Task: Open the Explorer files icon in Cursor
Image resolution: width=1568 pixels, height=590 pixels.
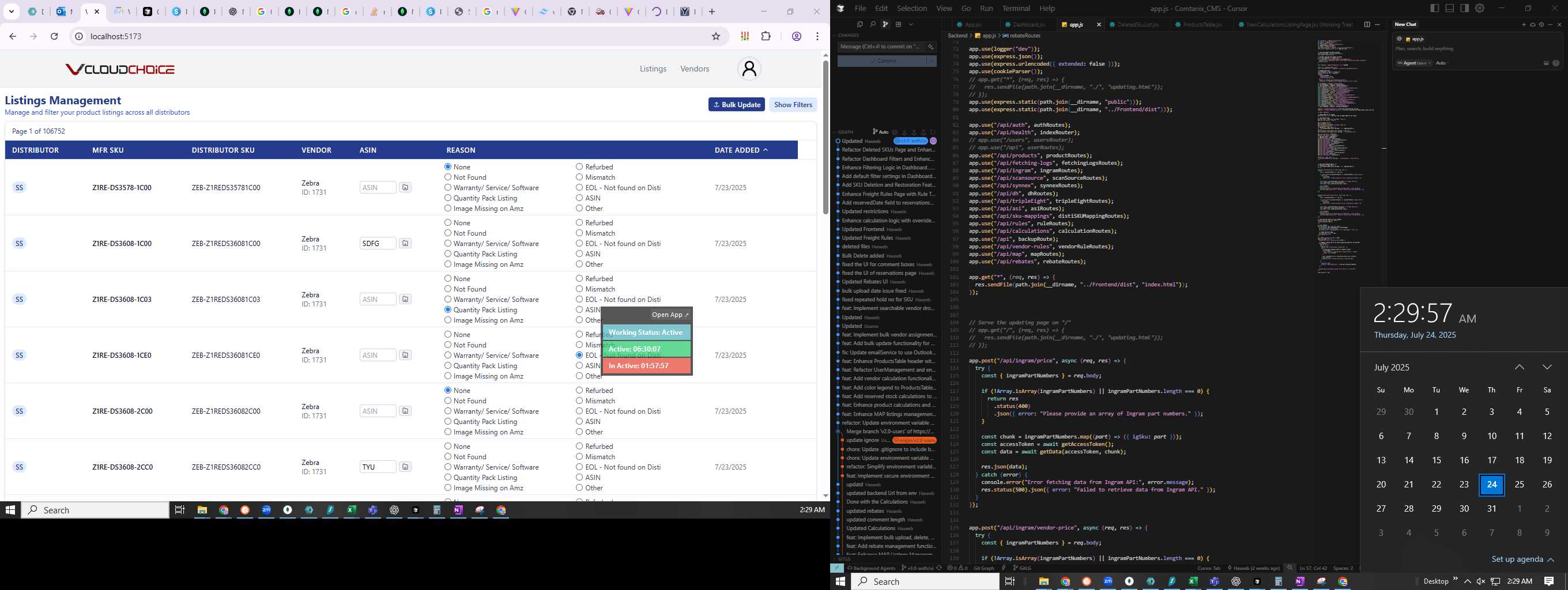Action: (x=860, y=25)
